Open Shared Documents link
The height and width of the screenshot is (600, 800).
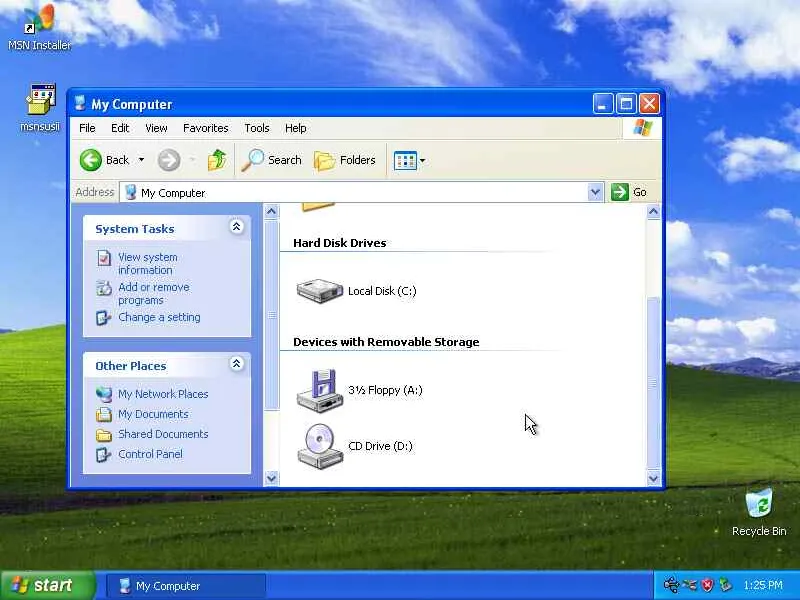(x=163, y=434)
